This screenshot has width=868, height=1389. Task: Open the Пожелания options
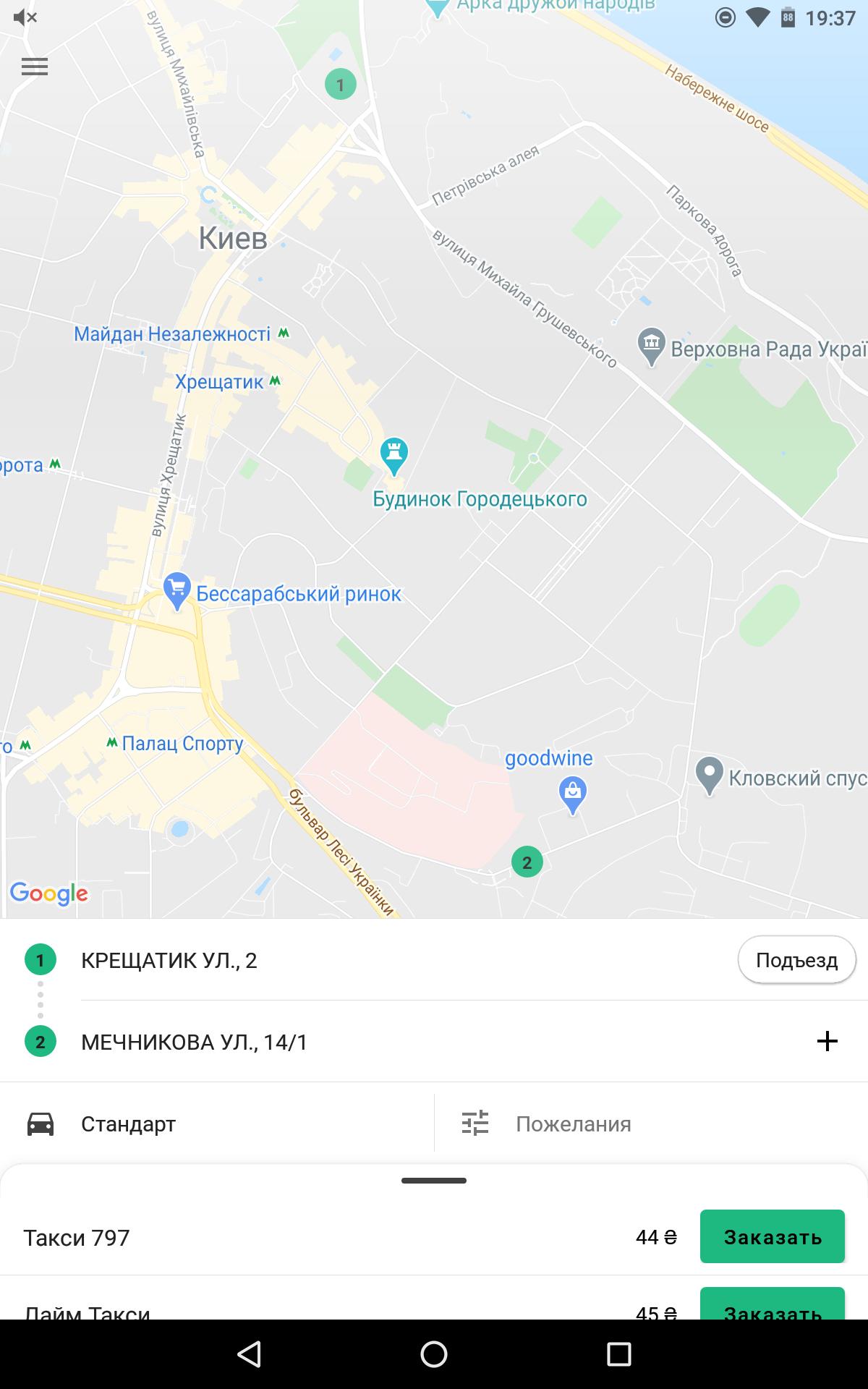651,1123
